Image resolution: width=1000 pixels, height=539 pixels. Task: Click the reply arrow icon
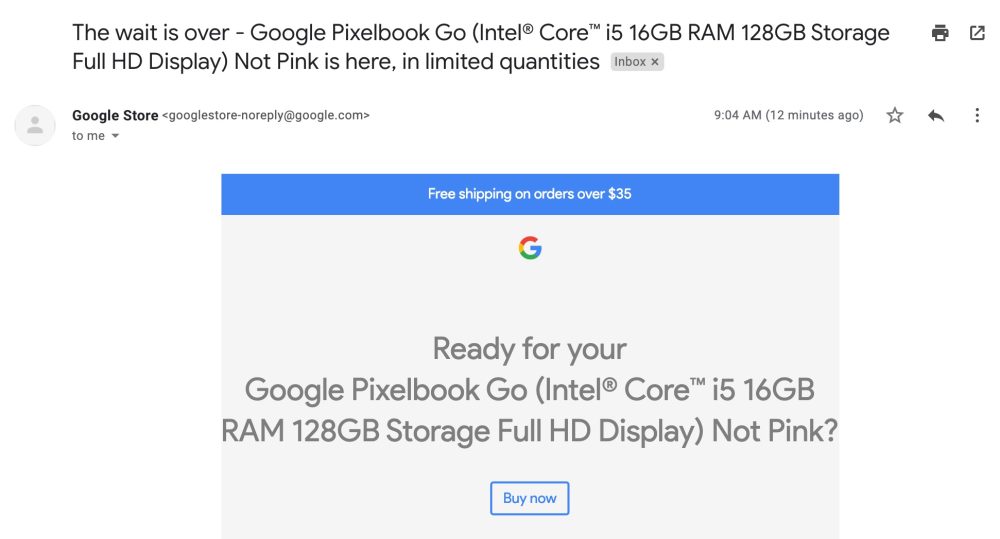tap(936, 116)
